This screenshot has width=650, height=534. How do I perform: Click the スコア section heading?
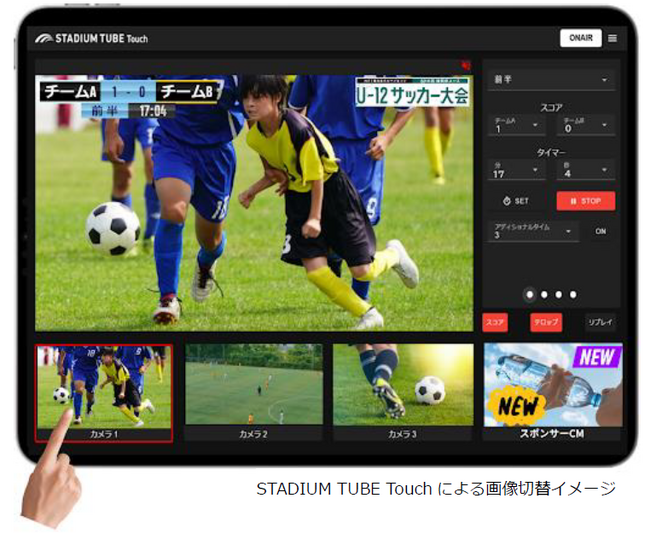(551, 108)
